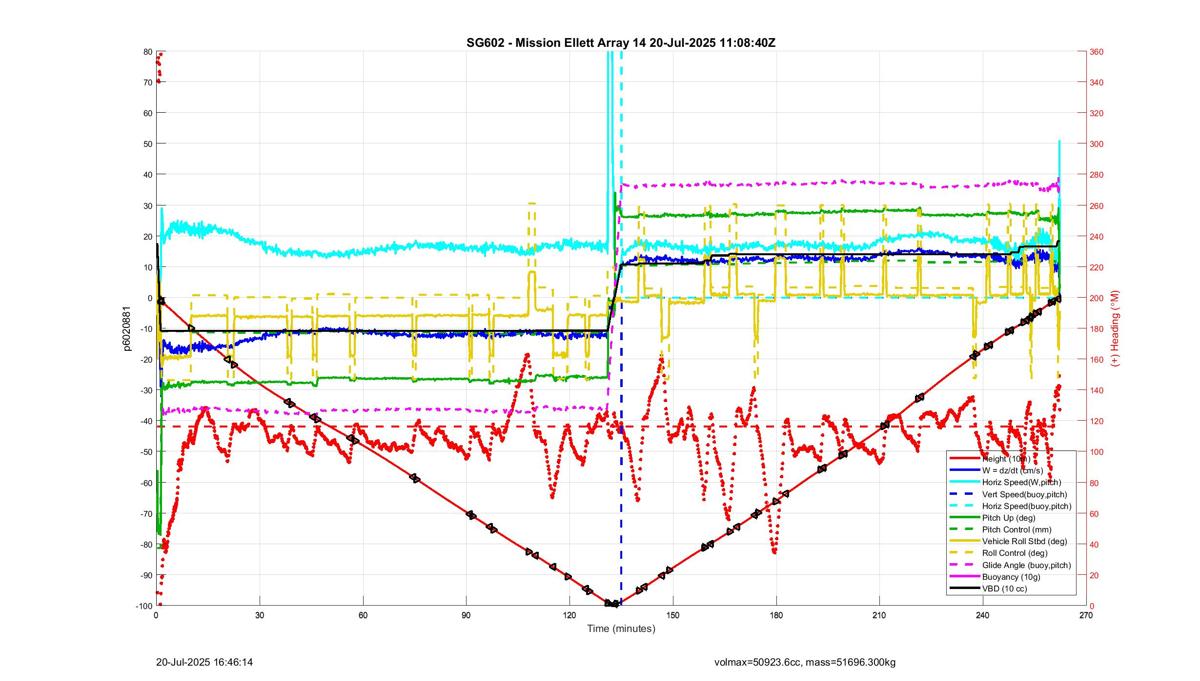
Task: Click the solid cyan line sample for Horiz Speed(W,pitch)
Action: (963, 482)
